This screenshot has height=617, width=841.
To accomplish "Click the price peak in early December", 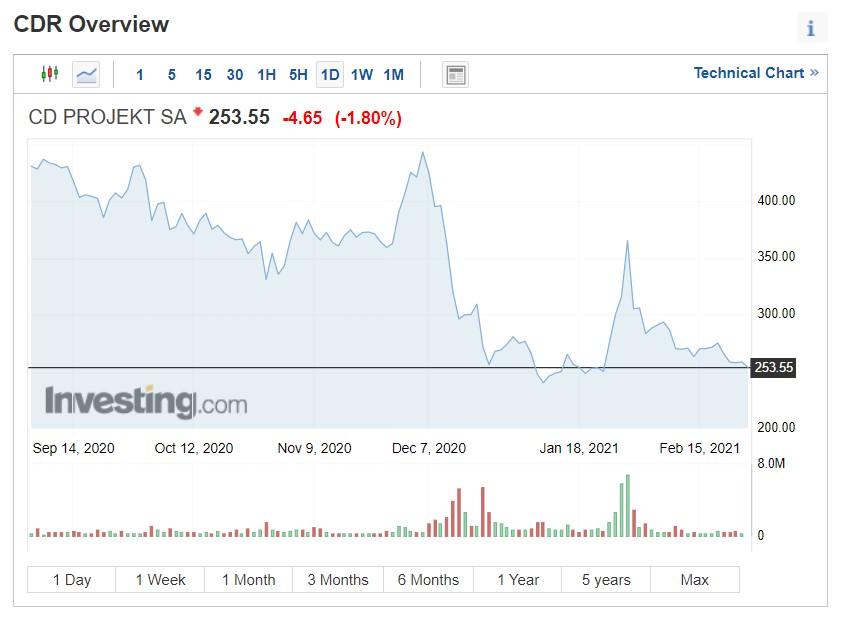I will [423, 153].
